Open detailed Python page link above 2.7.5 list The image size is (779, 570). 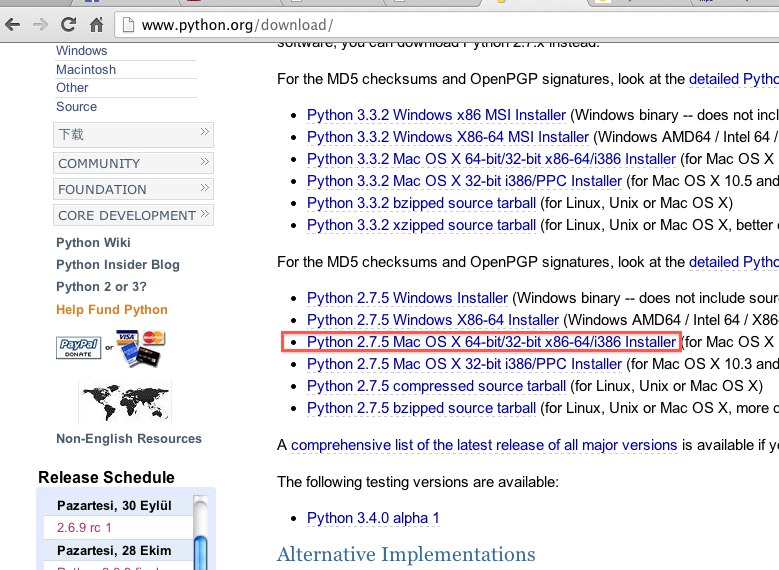tap(734, 262)
